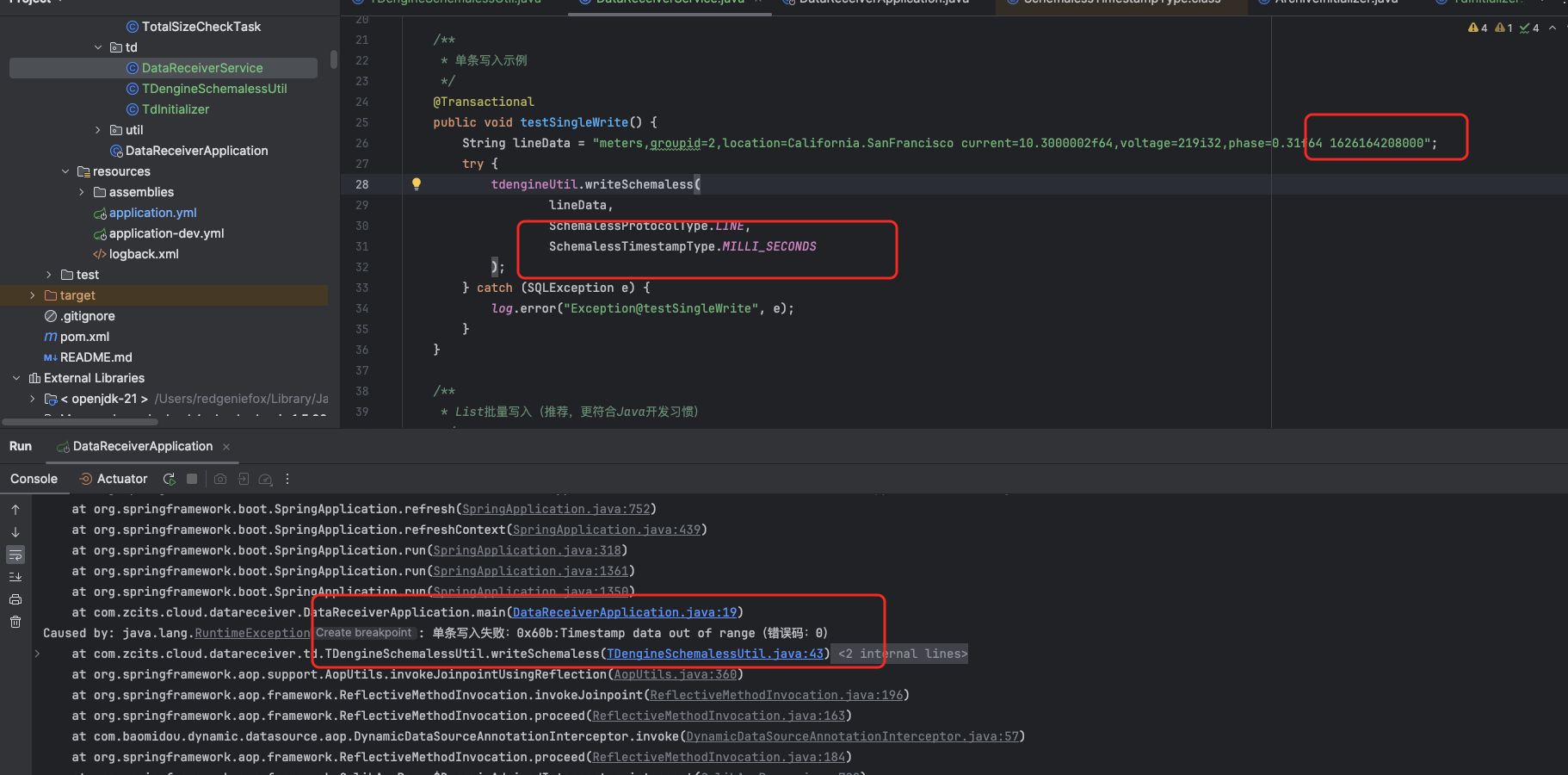This screenshot has width=1568, height=775.
Task: Select the Console tab
Action: point(34,479)
